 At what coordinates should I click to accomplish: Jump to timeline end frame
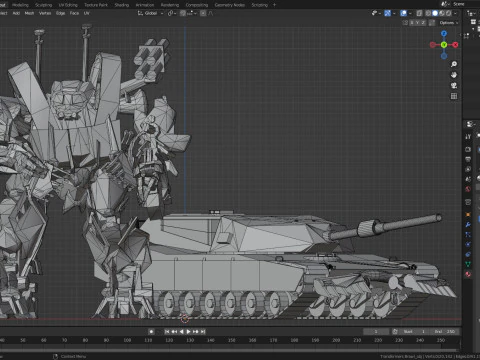(203, 332)
